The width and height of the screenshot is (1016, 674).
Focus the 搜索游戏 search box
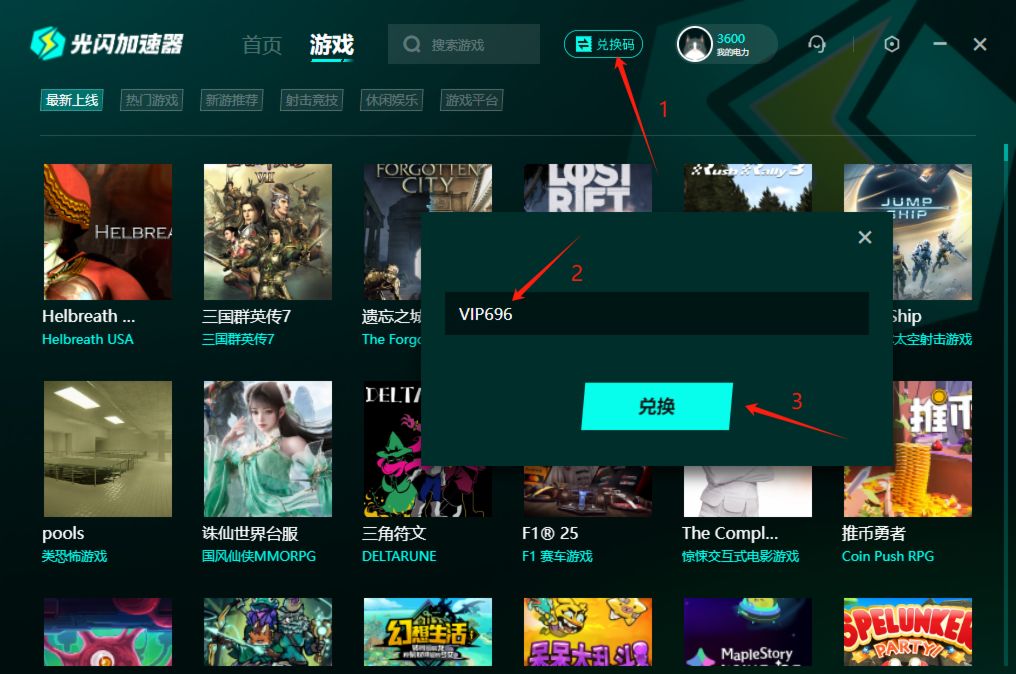click(x=464, y=44)
